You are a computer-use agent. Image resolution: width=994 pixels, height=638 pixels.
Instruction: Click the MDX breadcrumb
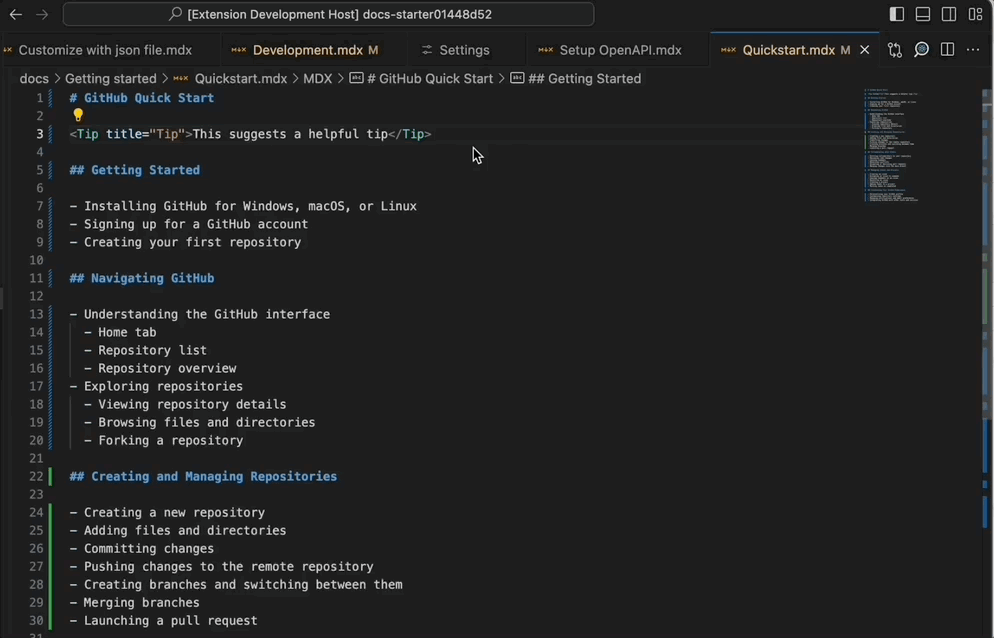318,79
